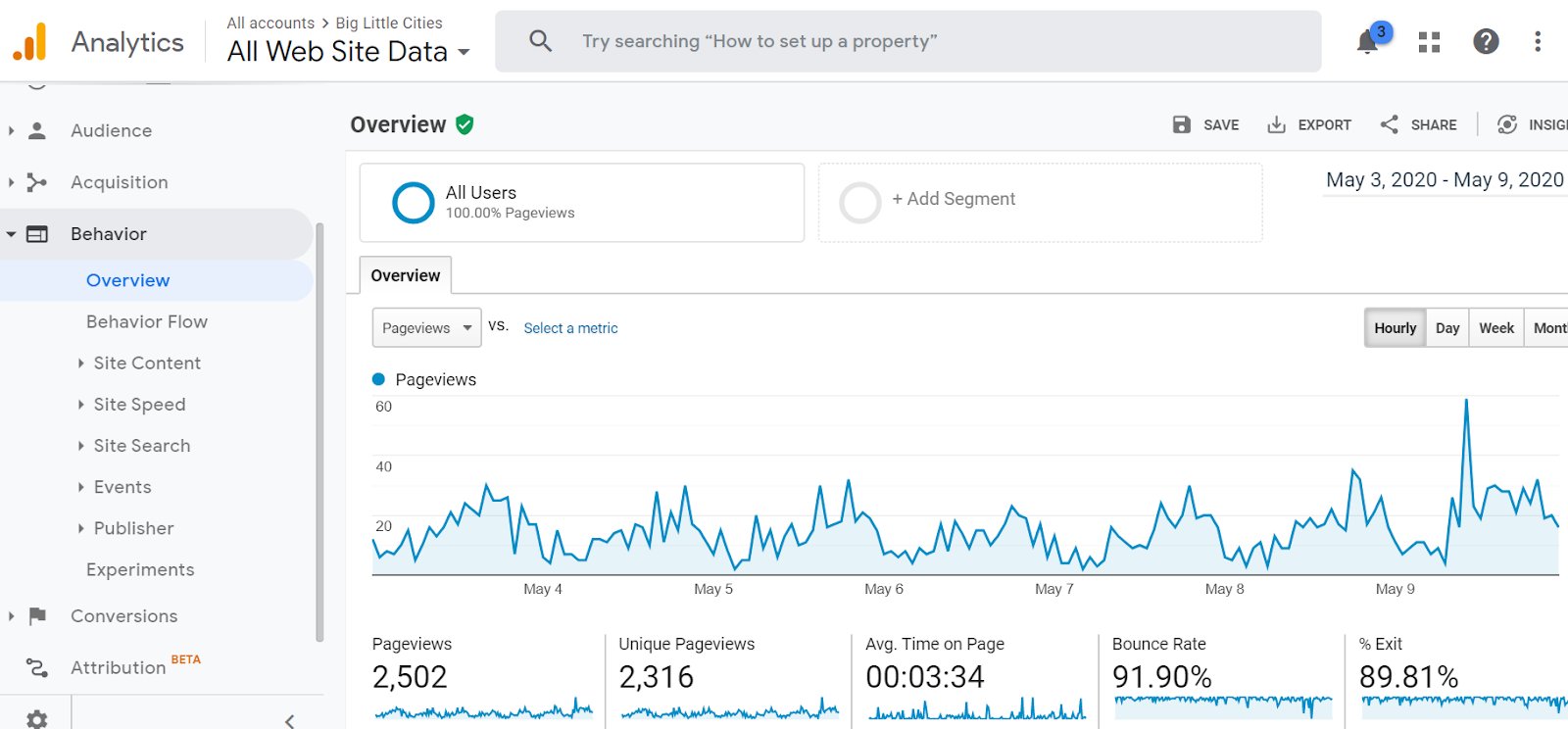Click + Add Segment

point(954,199)
